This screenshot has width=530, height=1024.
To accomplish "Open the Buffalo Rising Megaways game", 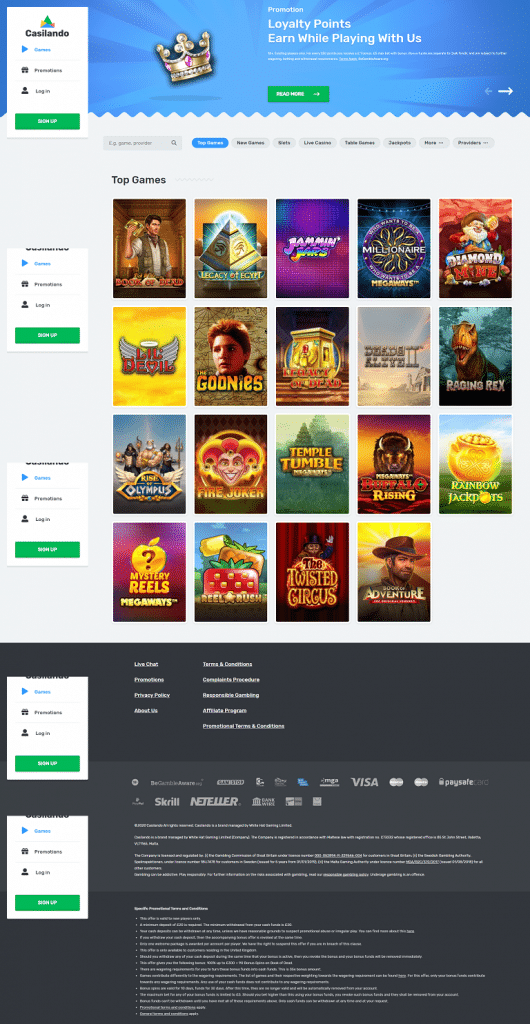I will point(394,464).
